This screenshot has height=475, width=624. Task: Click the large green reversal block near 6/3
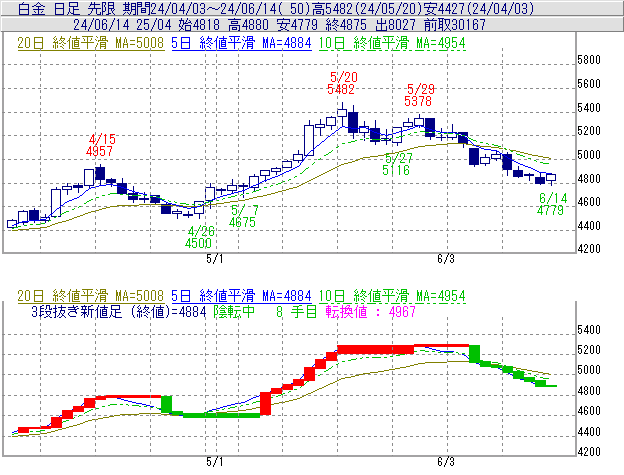pyautogui.click(x=474, y=354)
